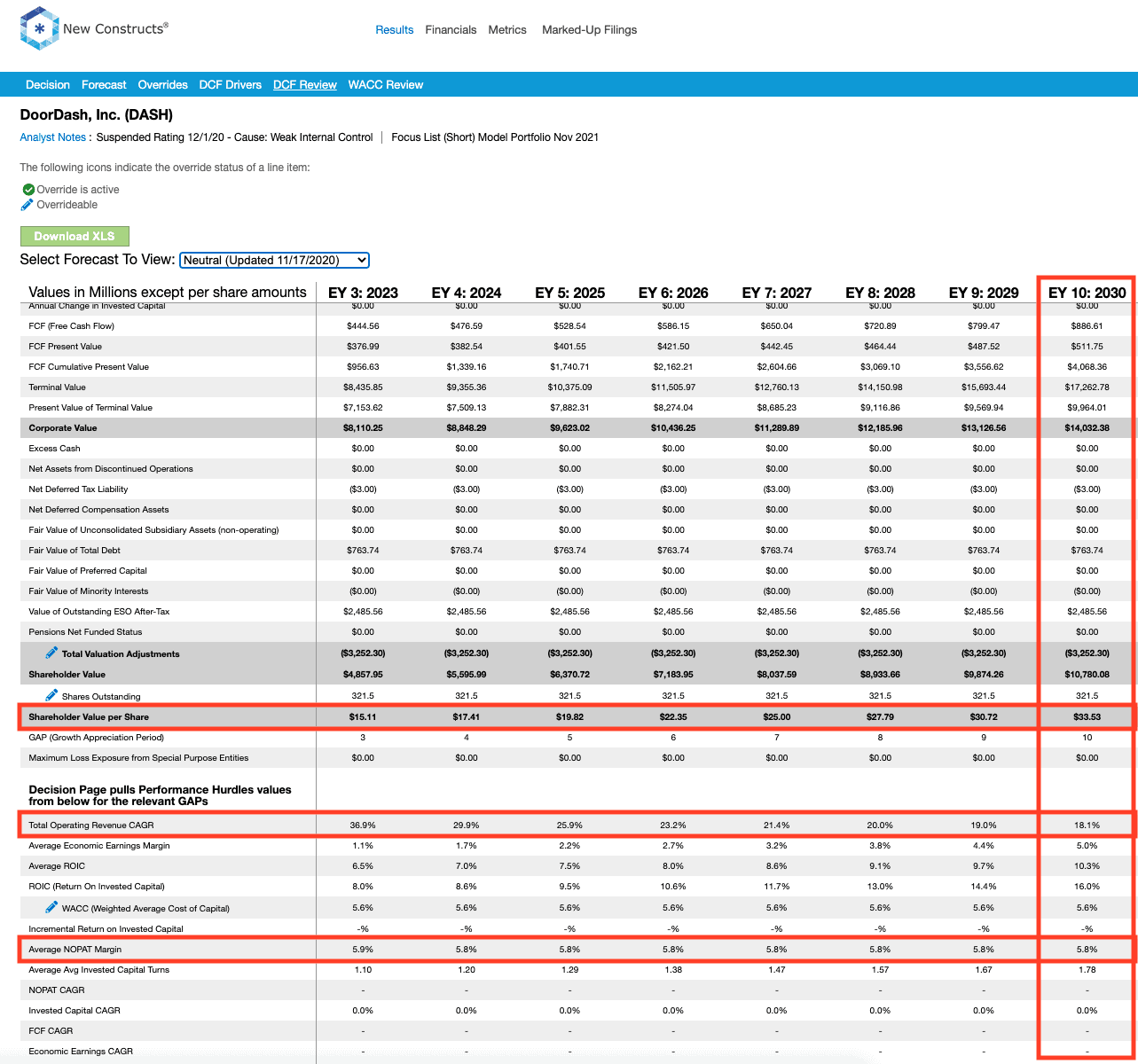The width and height of the screenshot is (1138, 1064).
Task: Click pencil icon beside WACC row
Action: click(51, 908)
